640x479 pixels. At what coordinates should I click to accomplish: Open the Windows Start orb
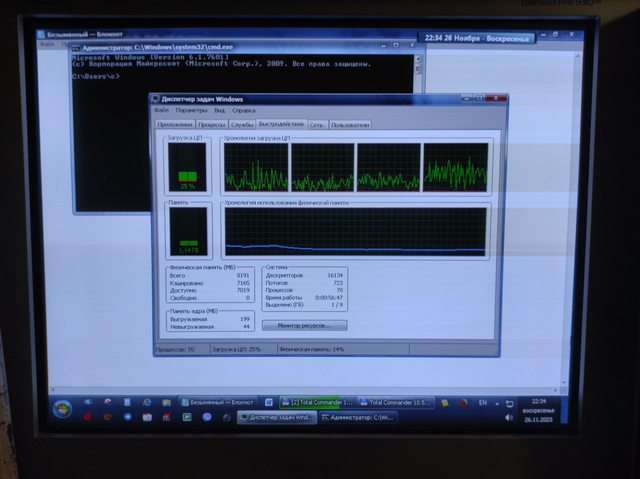[62, 409]
